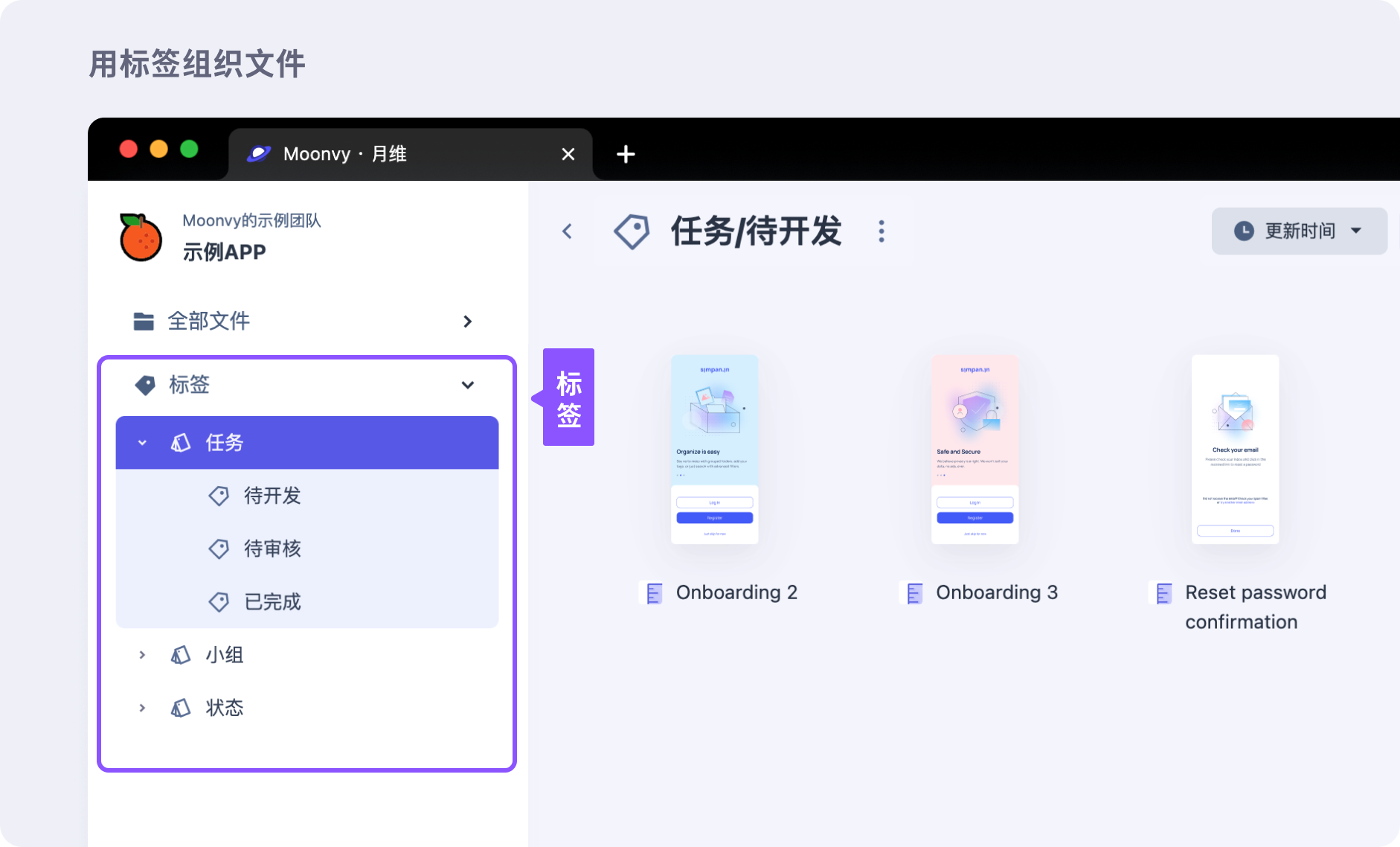Click the tag icon beside 已完成
This screenshot has width=1400, height=847.
tap(219, 602)
